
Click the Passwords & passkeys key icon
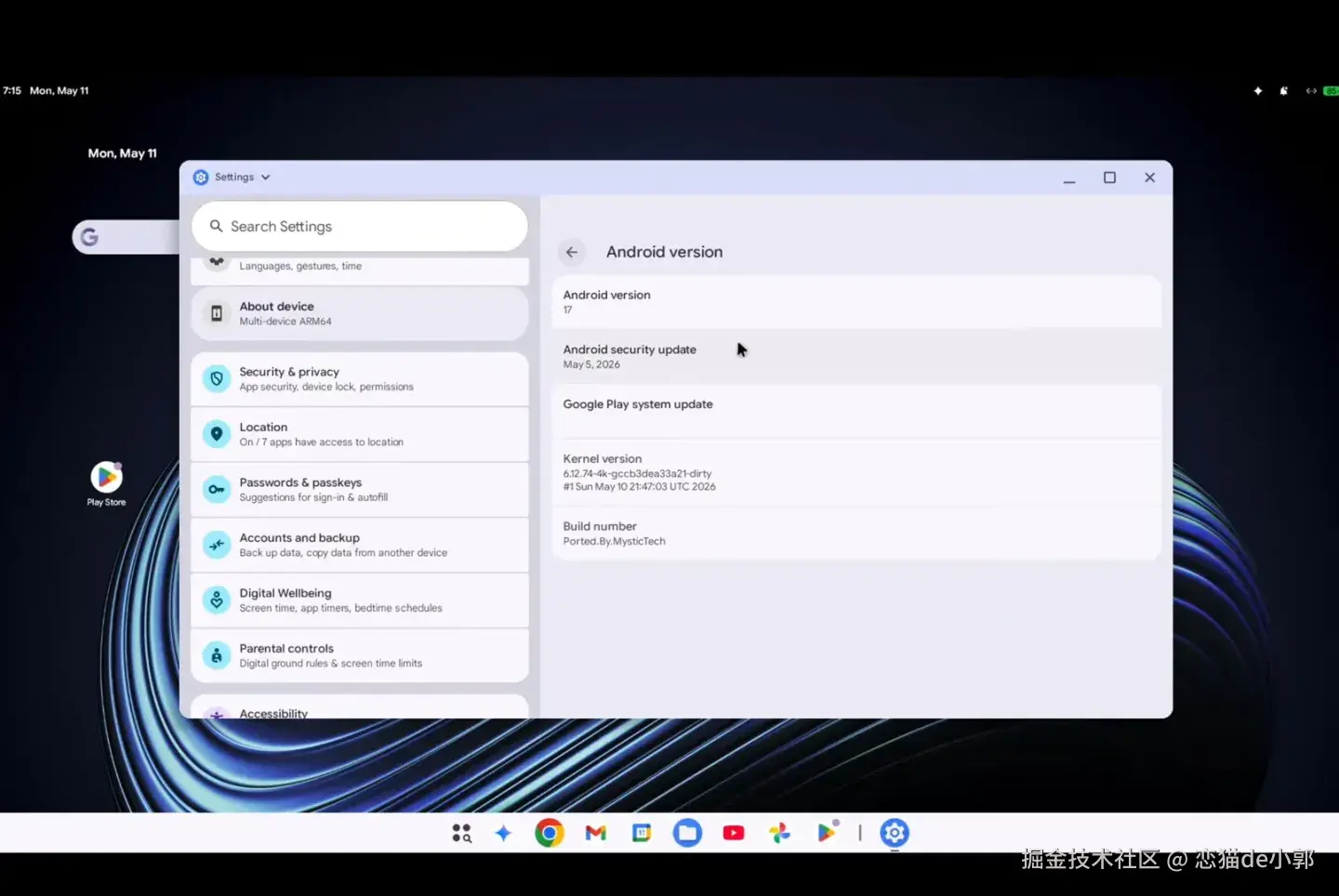tap(217, 489)
